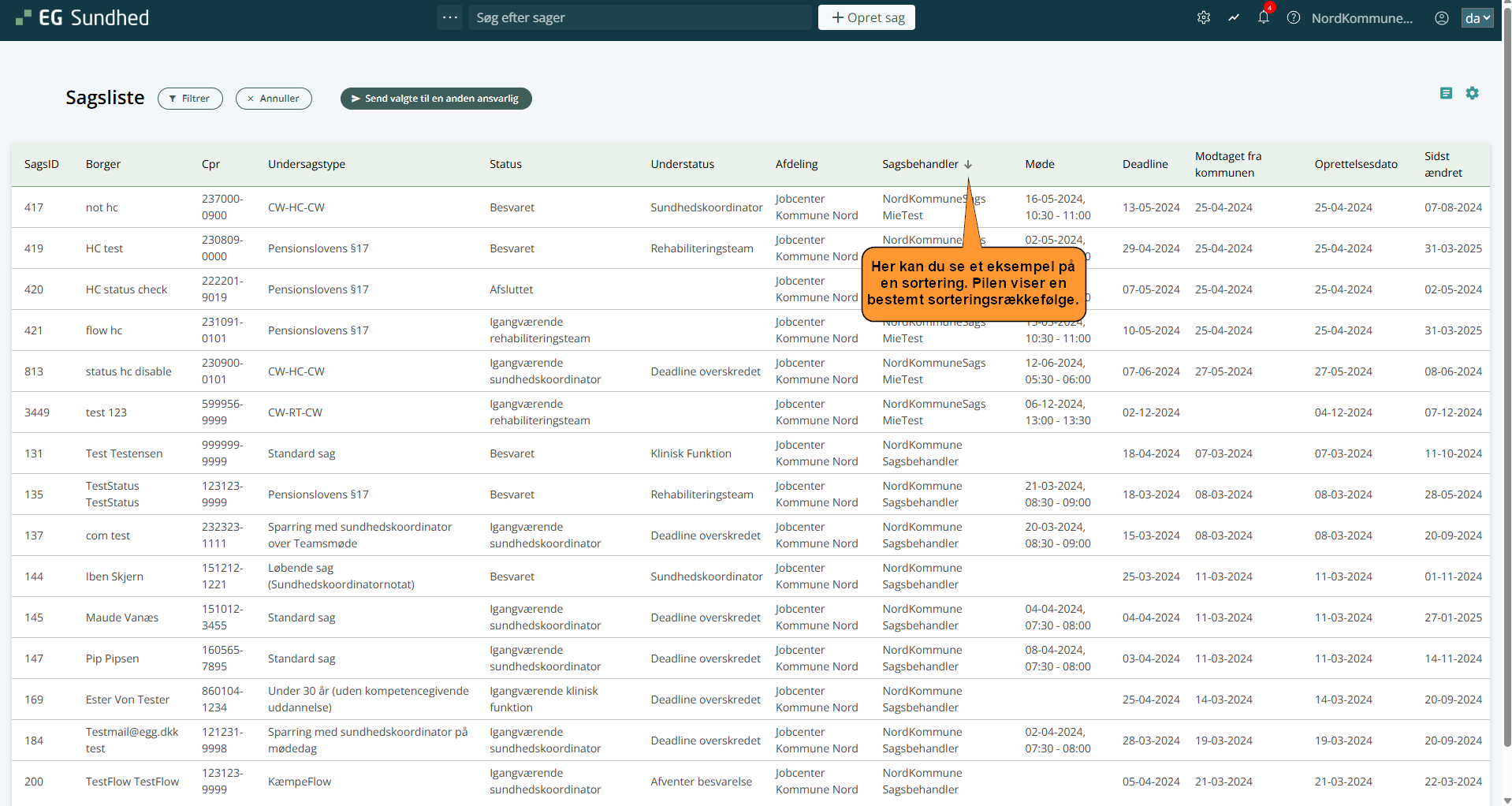The width and height of the screenshot is (1512, 806).
Task: Click the vertical page scrollbar
Action: pyautogui.click(x=1507, y=375)
